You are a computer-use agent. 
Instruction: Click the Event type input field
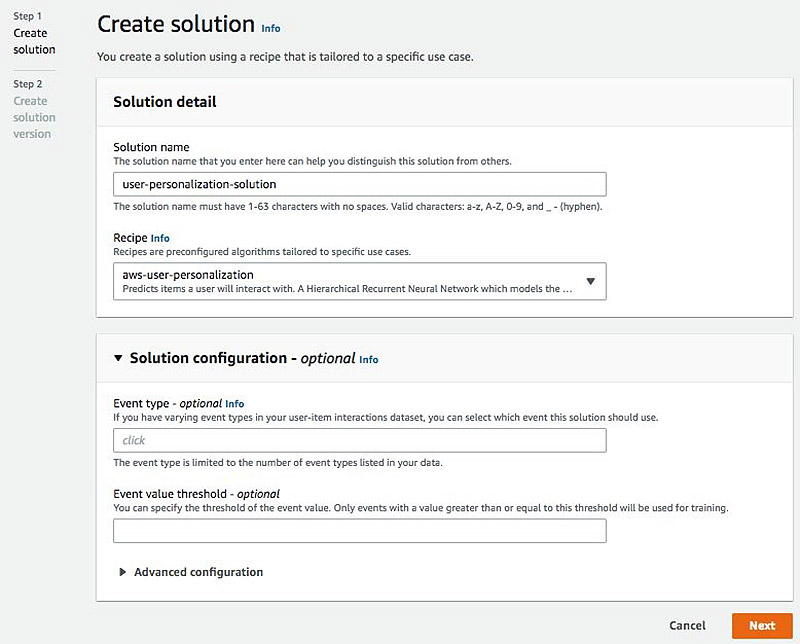(360, 440)
